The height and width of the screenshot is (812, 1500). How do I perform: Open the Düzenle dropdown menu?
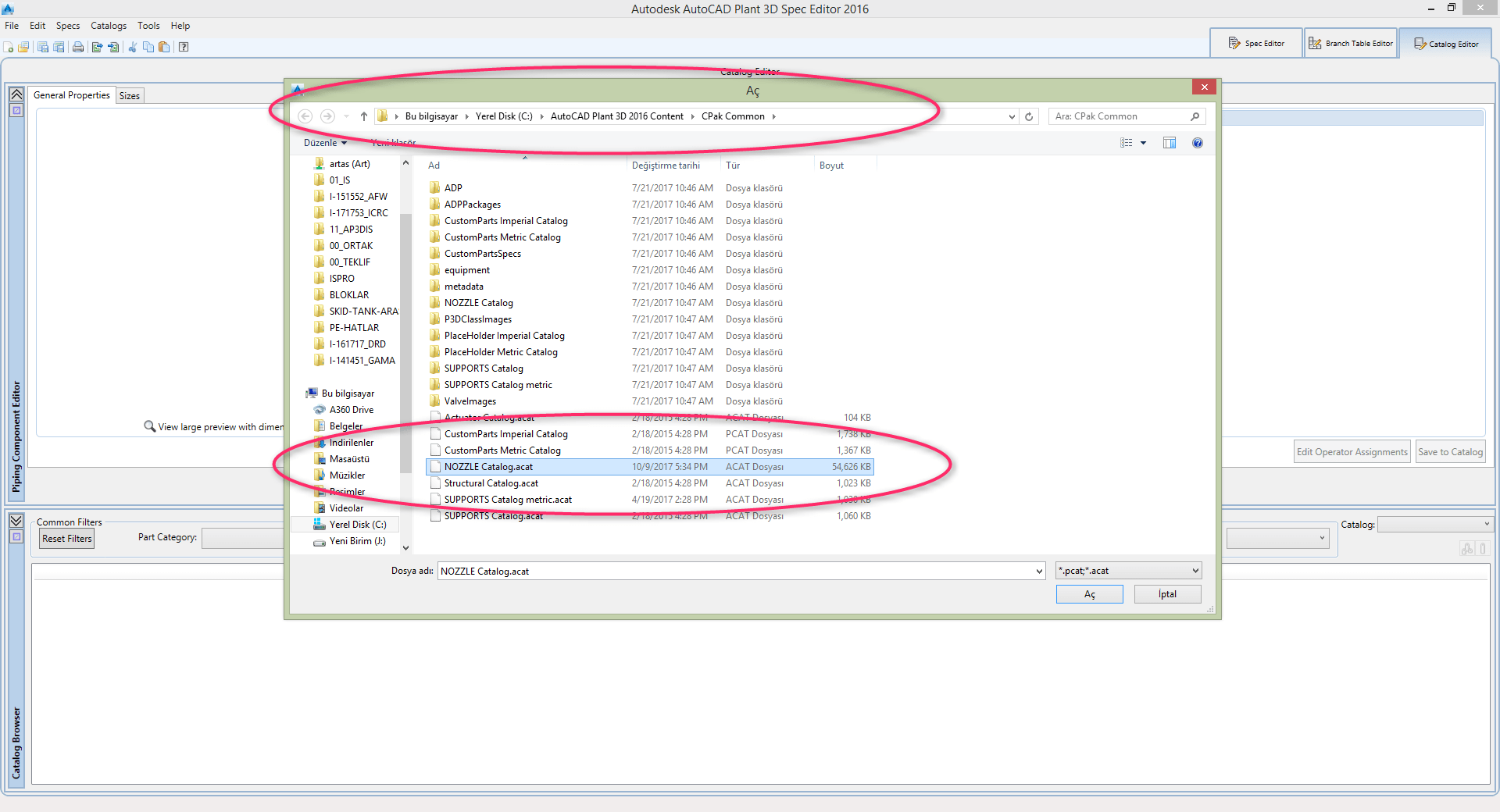325,143
